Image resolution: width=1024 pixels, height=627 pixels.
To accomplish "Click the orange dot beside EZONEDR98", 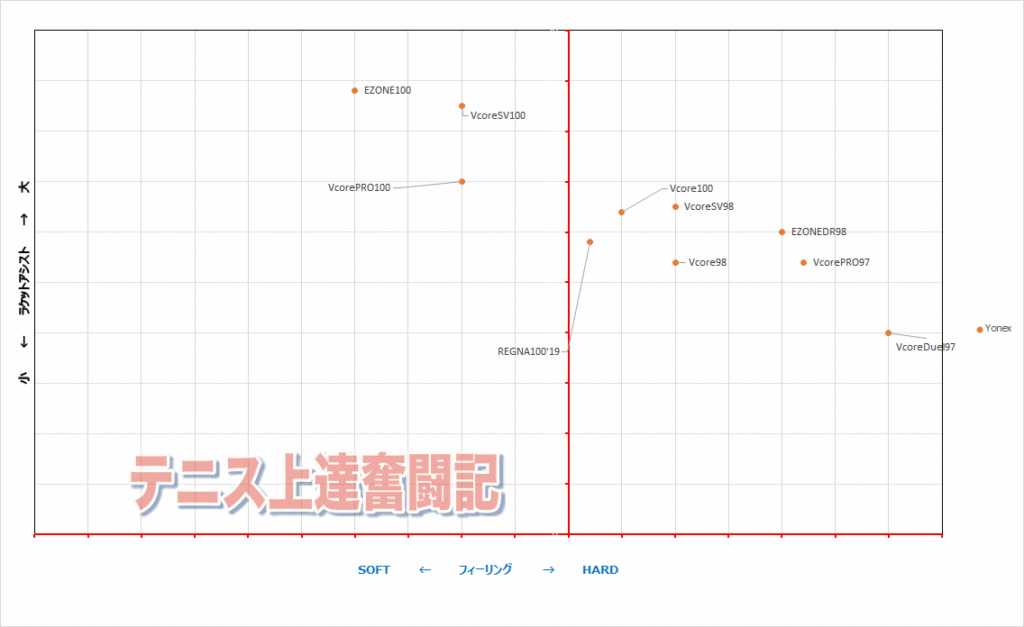I will point(782,232).
